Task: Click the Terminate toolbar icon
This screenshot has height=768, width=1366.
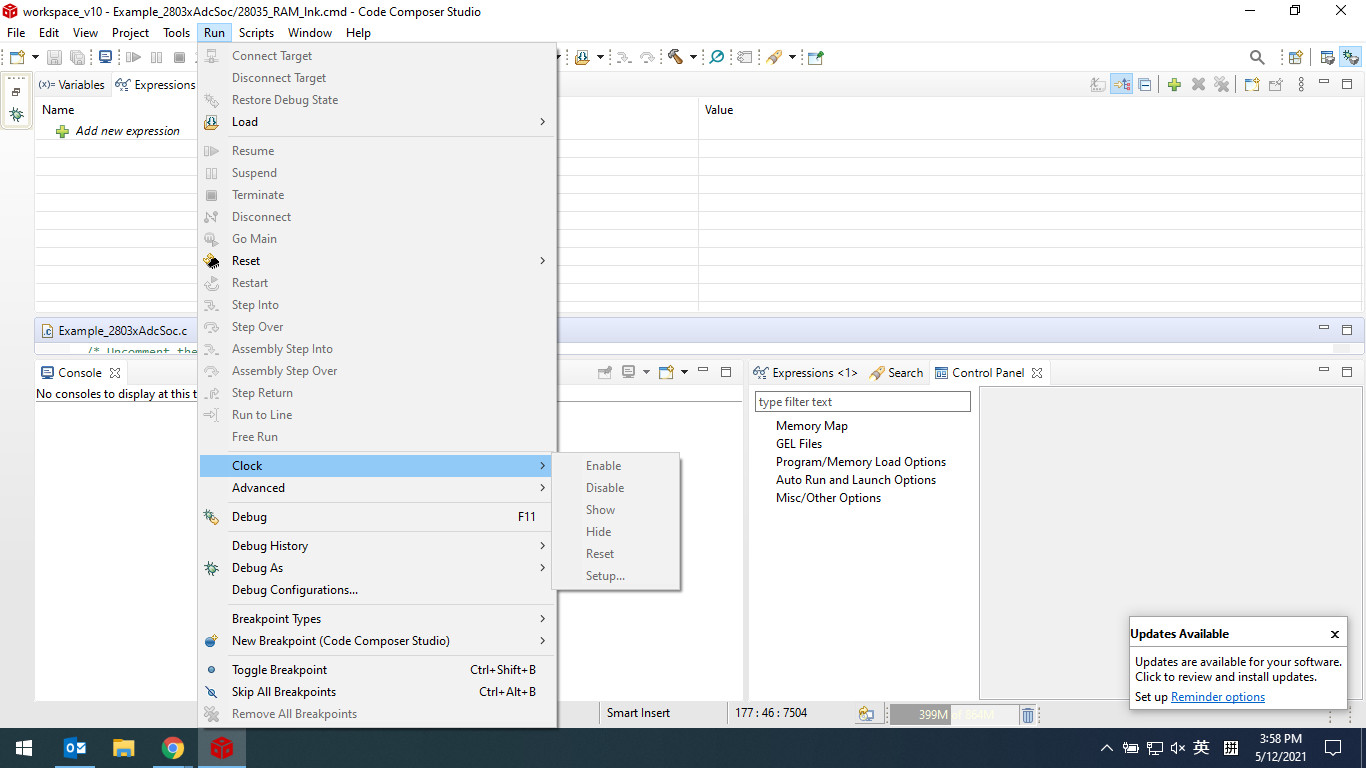Action: (179, 57)
